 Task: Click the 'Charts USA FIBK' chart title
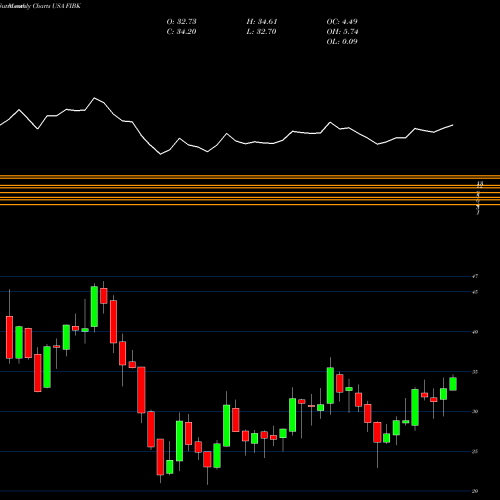[x=57, y=6]
